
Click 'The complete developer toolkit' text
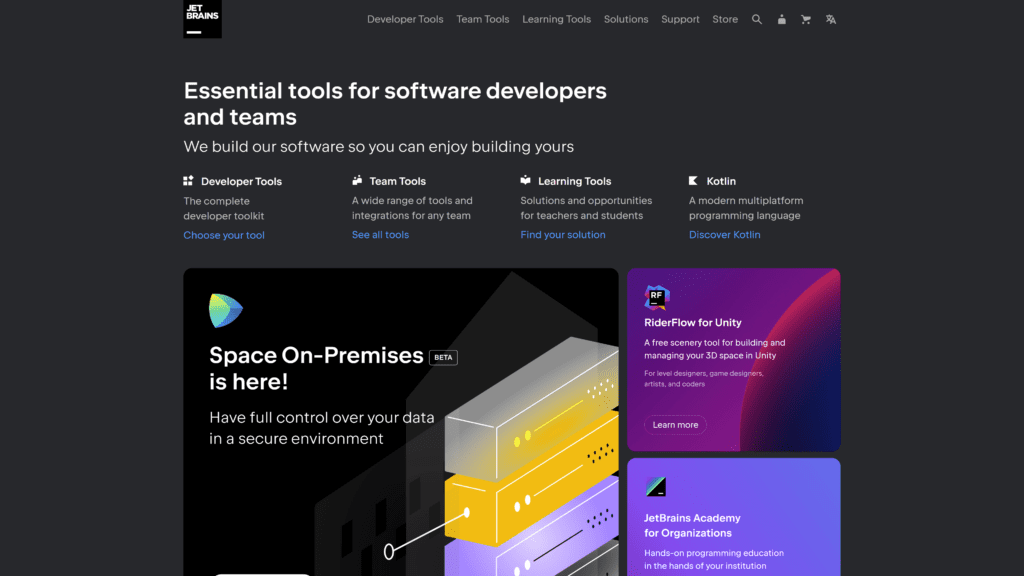click(x=224, y=208)
